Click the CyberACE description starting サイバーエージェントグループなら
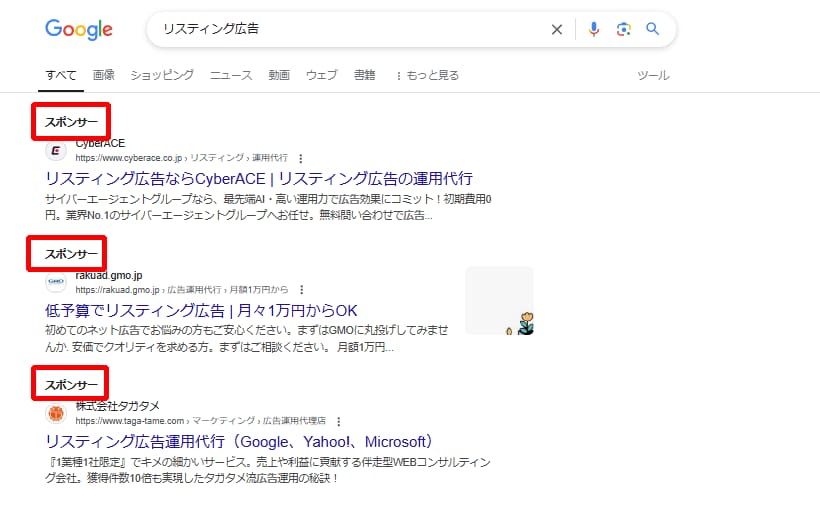This screenshot has width=820, height=505. [x=268, y=207]
